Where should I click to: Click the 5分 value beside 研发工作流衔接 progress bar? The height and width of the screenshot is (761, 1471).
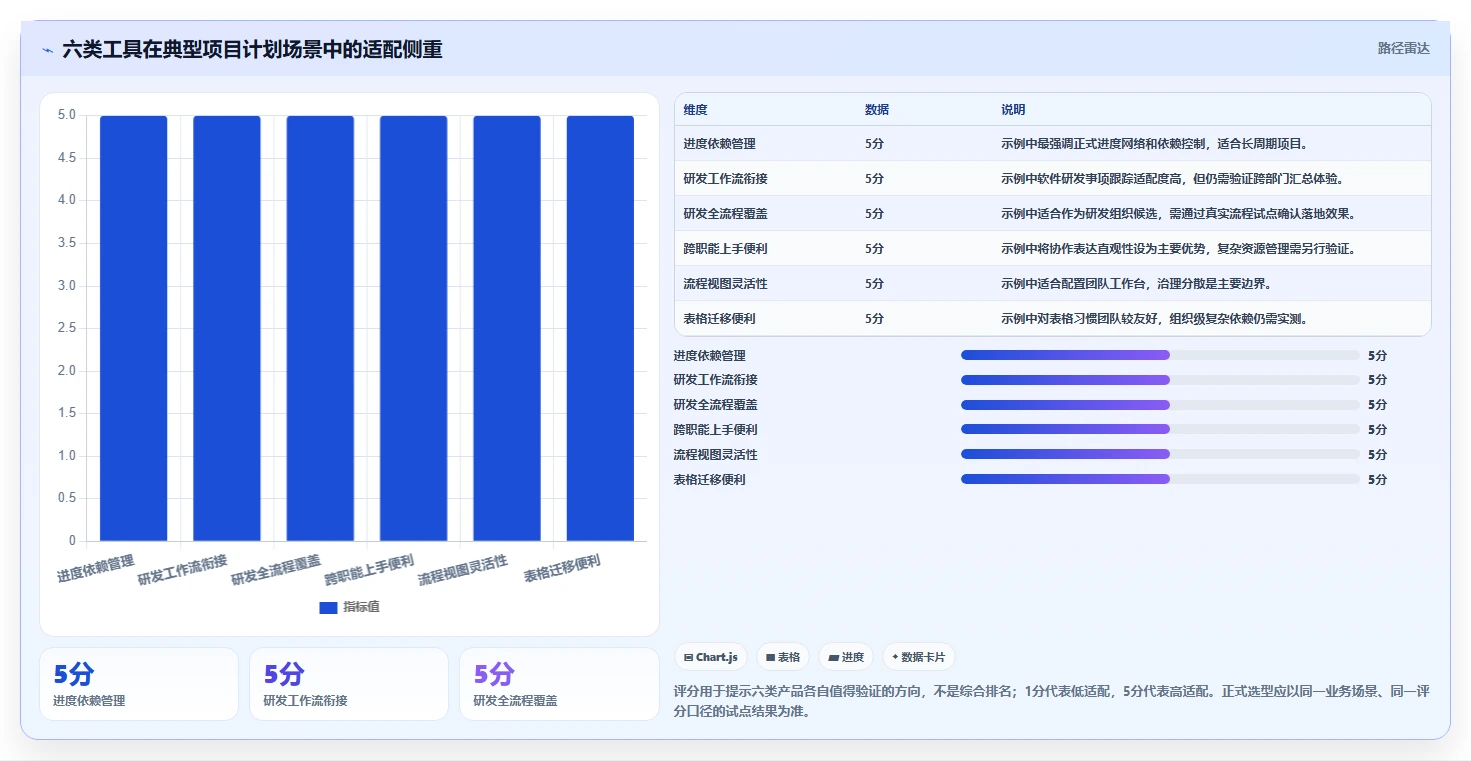point(1378,380)
